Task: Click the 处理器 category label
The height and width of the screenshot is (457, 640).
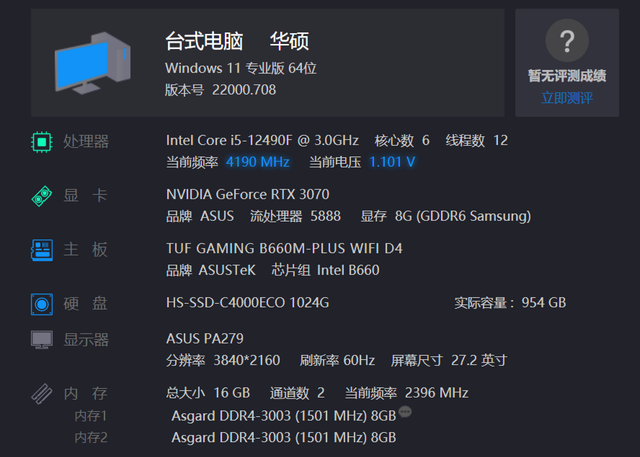Action: [x=86, y=142]
